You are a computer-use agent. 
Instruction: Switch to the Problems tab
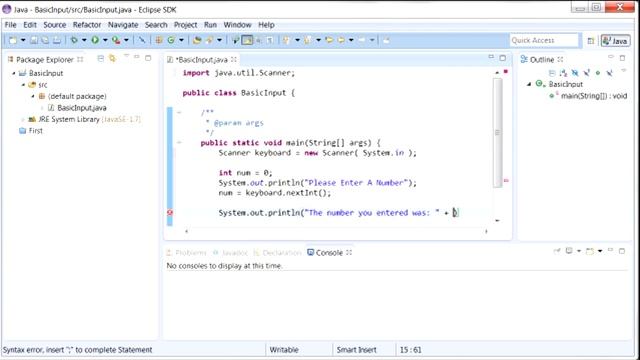(x=187, y=253)
